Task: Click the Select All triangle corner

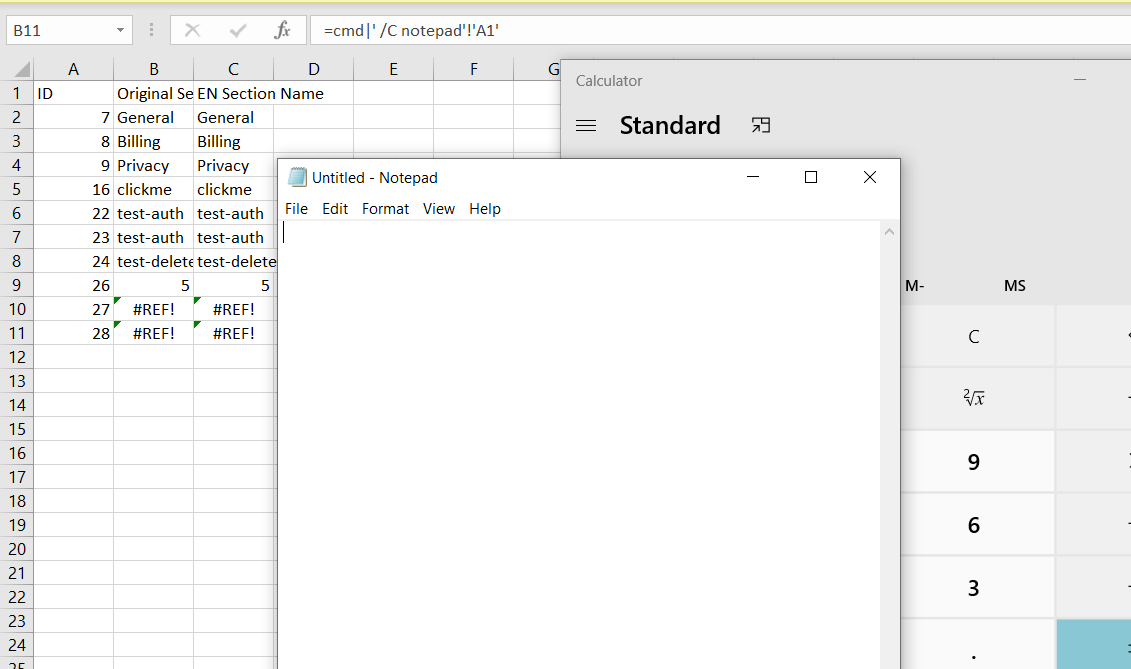Action: click(22, 69)
